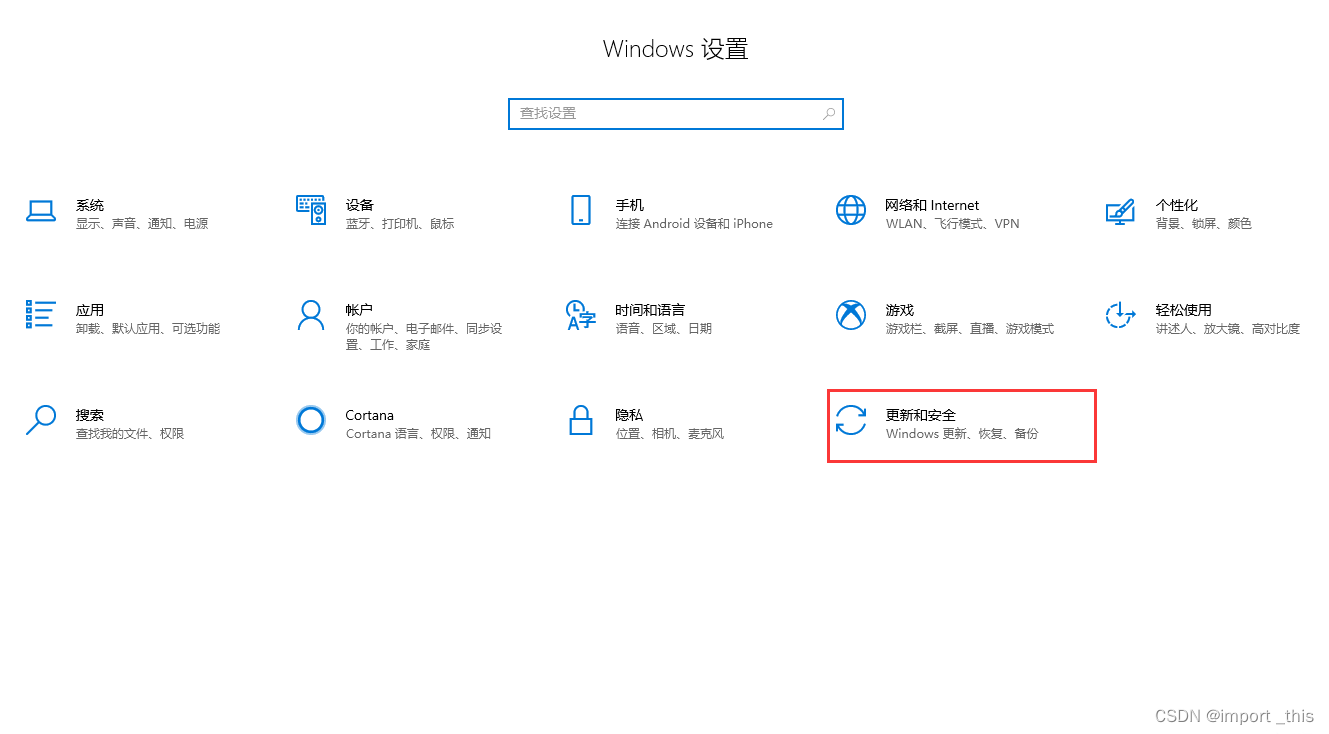Open 帐户 settings title
Viewport: 1329px width, 734px height.
coord(360,310)
